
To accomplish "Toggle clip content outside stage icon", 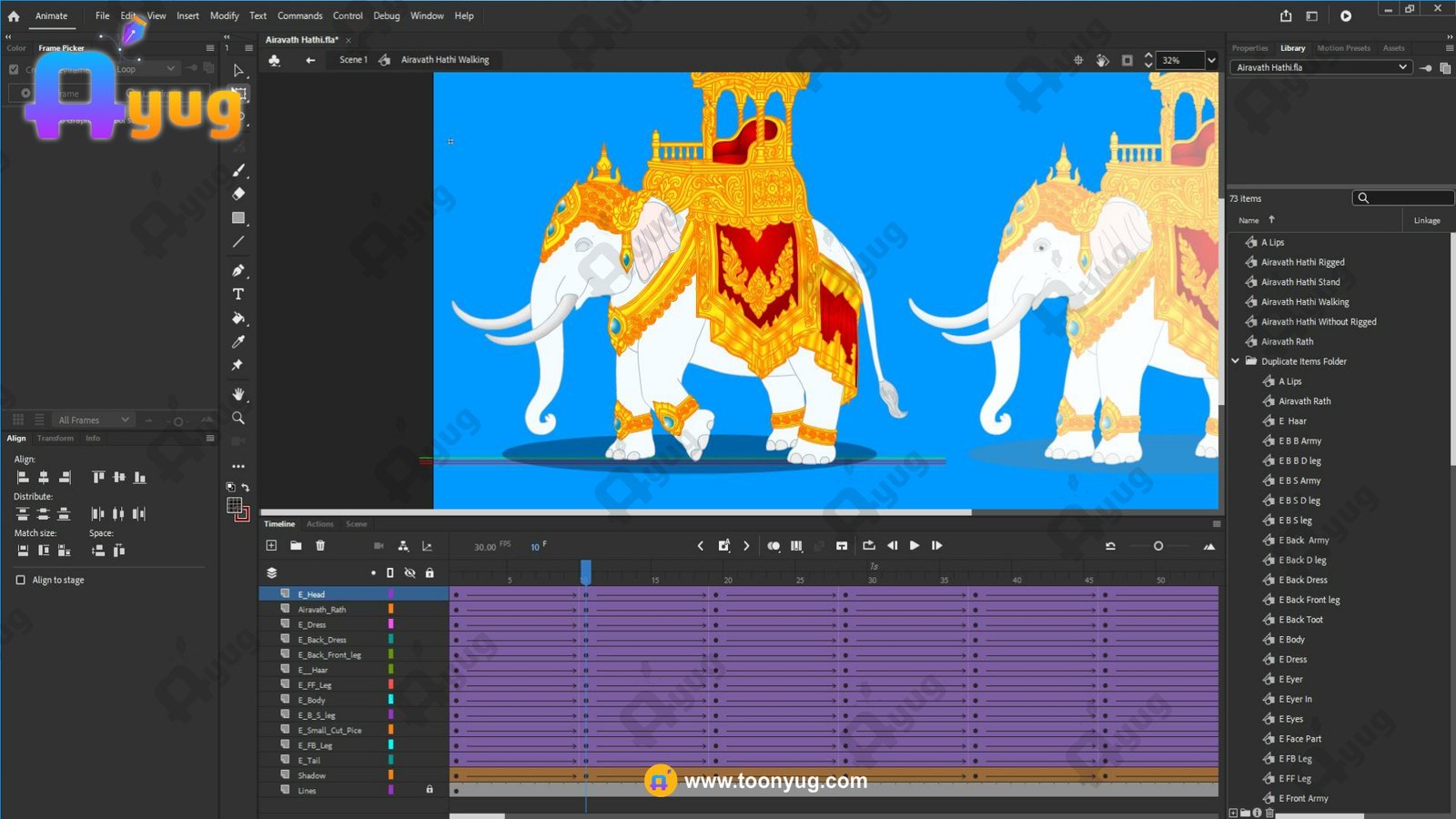I will [x=1127, y=60].
